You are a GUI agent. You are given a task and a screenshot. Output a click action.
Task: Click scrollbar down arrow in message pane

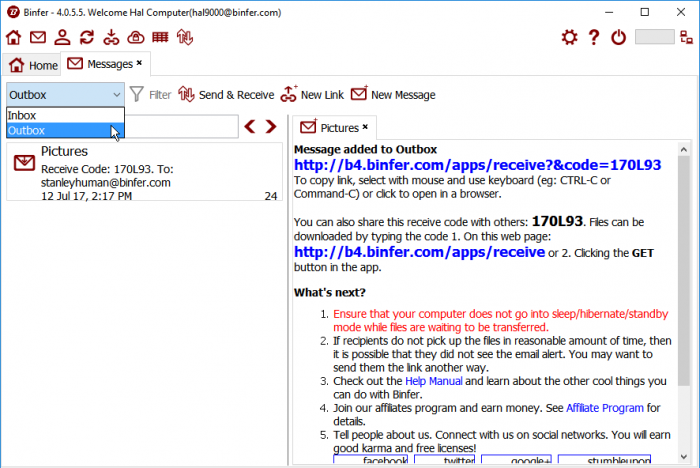click(x=683, y=456)
